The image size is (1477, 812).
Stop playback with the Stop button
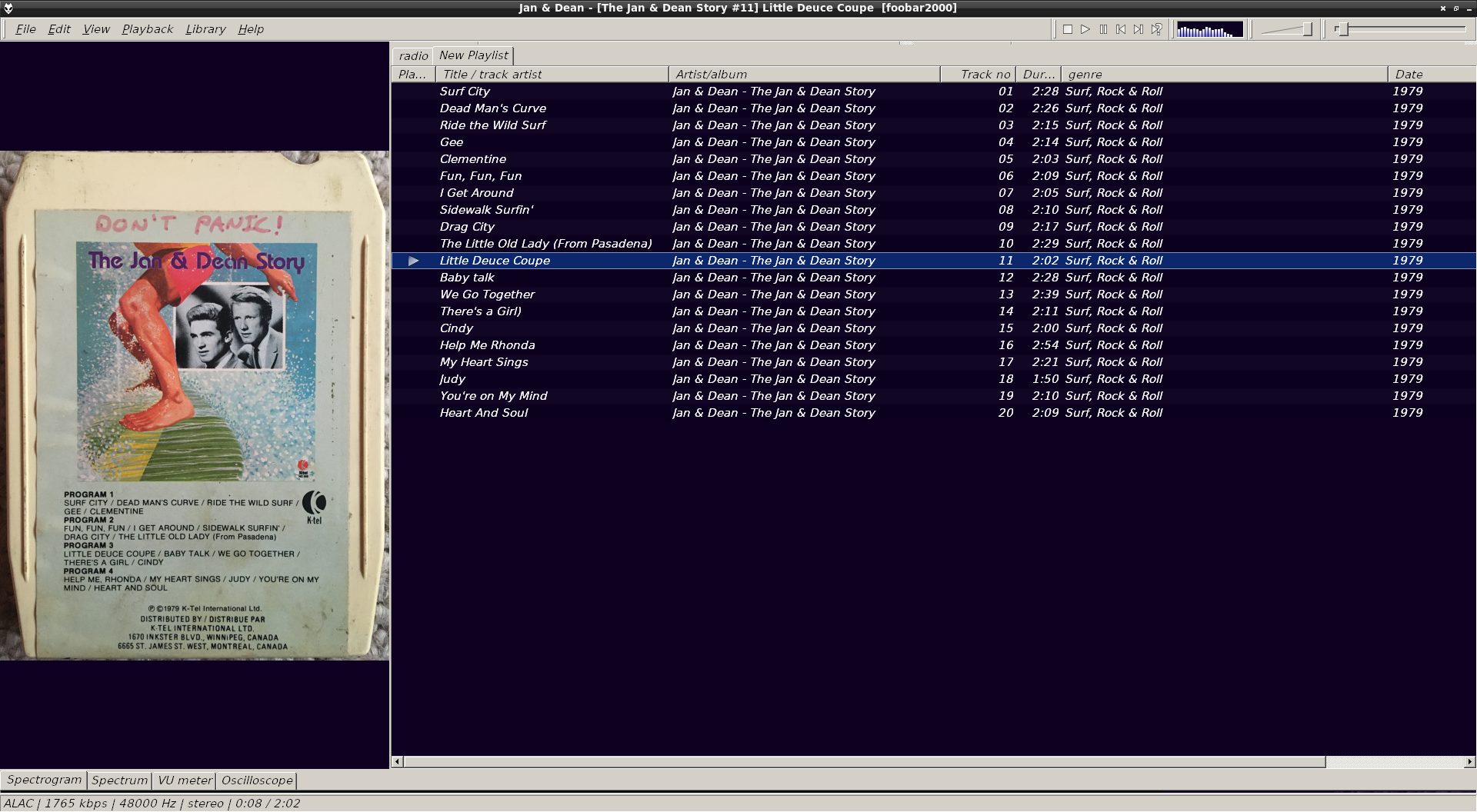(x=1068, y=29)
